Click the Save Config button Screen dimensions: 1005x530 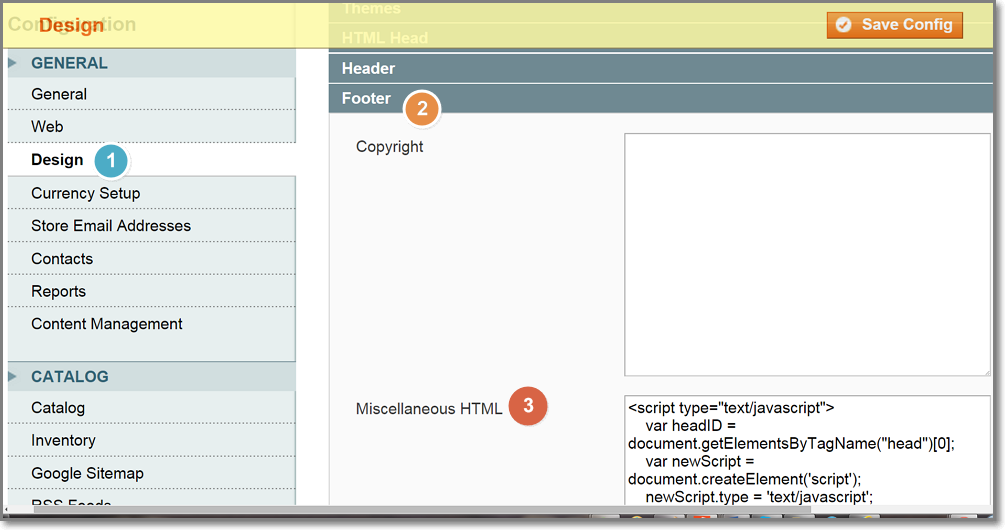pos(894,24)
